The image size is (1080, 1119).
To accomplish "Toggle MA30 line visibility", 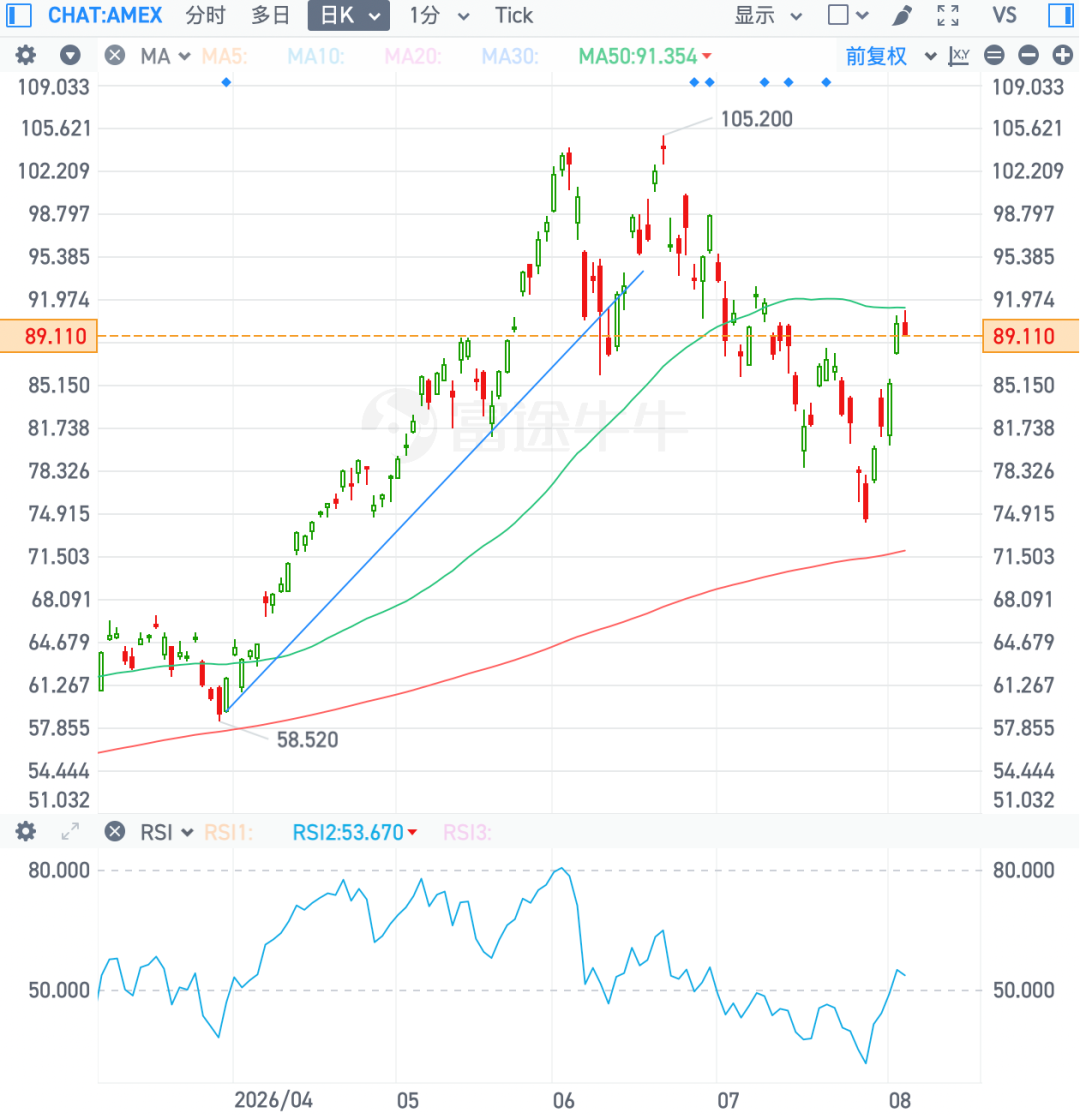I will tap(510, 56).
